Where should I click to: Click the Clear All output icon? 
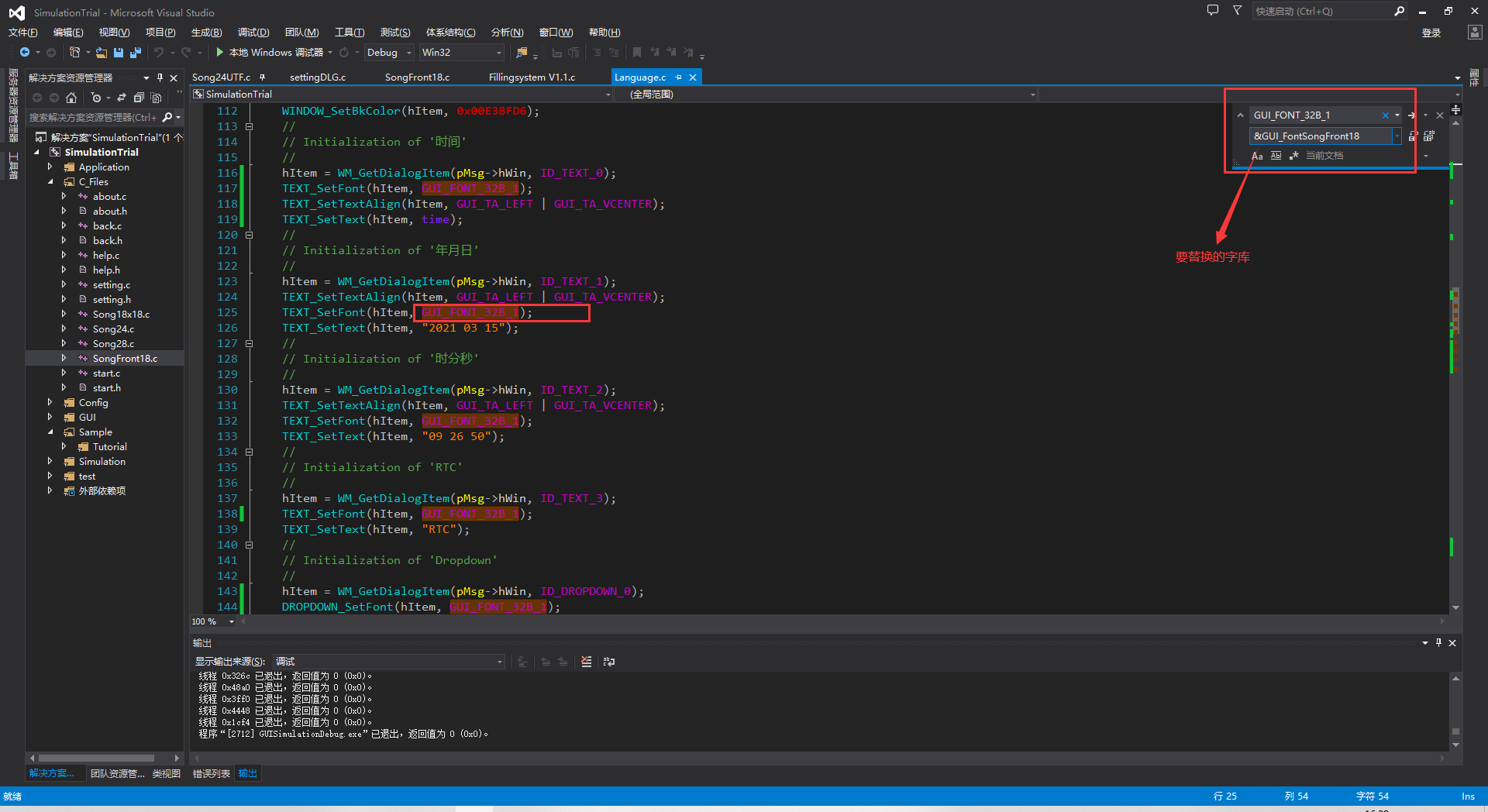(586, 662)
